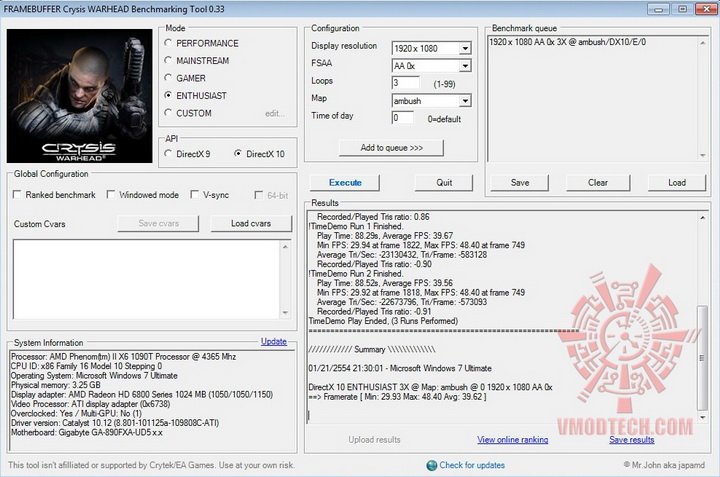Click the Operating System Windows 7 Ultimate line
The height and width of the screenshot is (477, 720).
click(94, 376)
